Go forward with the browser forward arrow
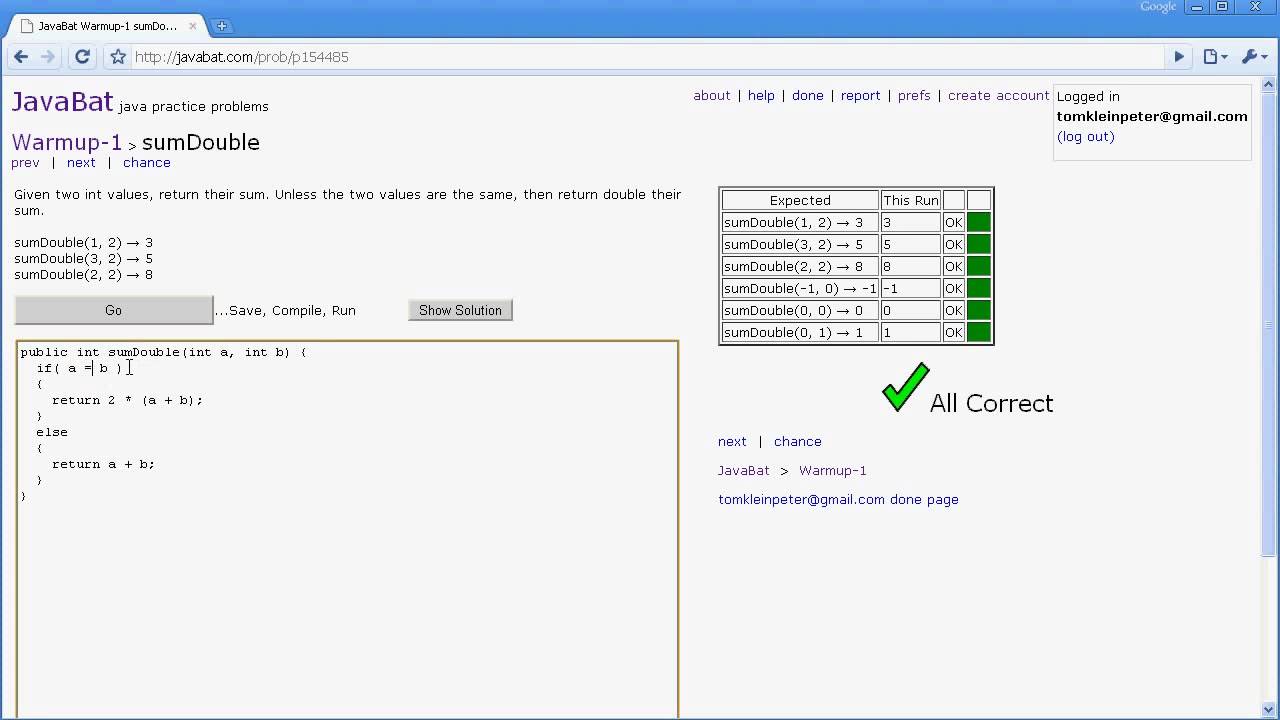Image resolution: width=1280 pixels, height=720 pixels. click(x=48, y=57)
